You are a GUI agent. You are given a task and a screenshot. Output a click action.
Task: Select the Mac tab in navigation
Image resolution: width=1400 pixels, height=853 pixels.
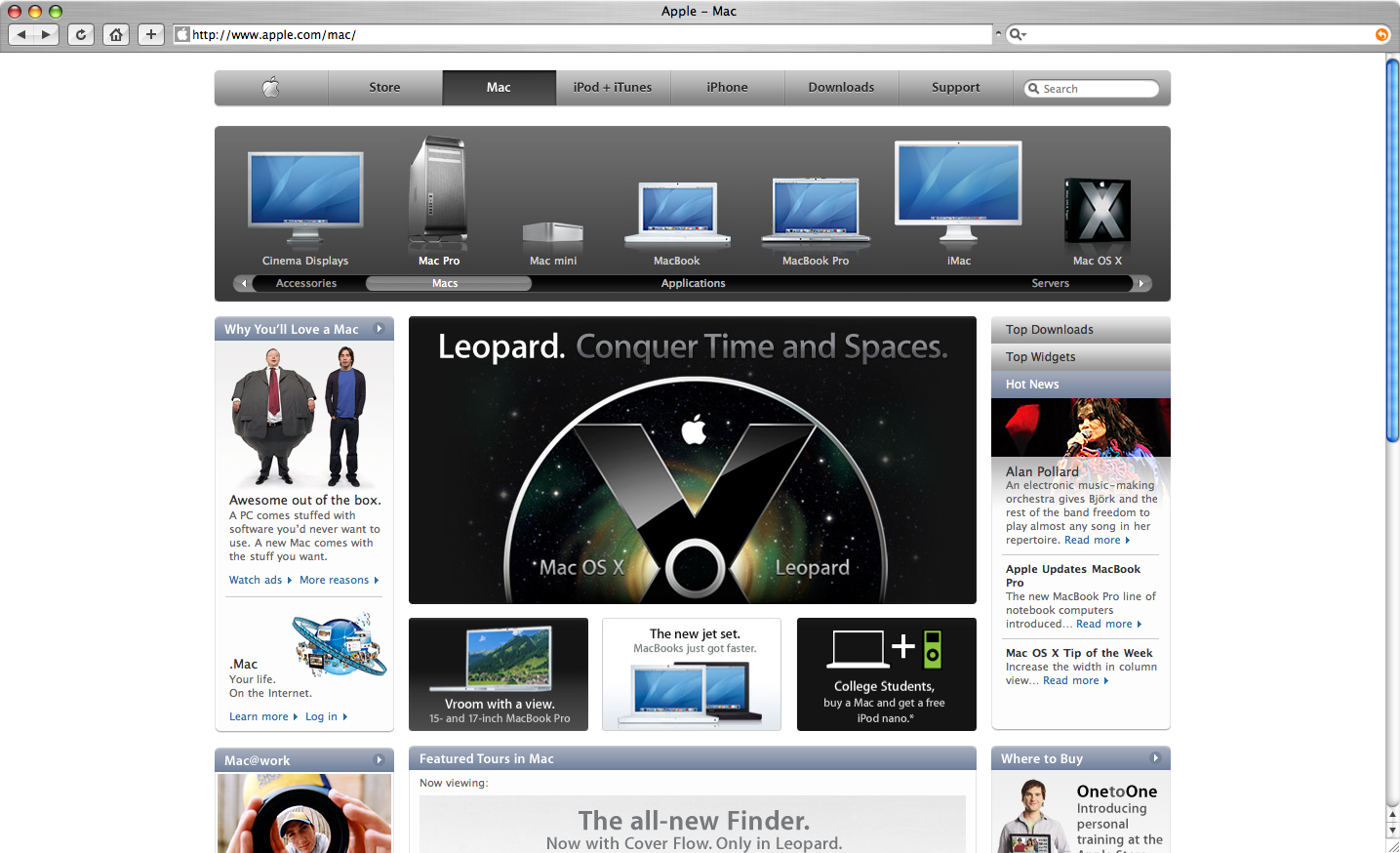499,87
